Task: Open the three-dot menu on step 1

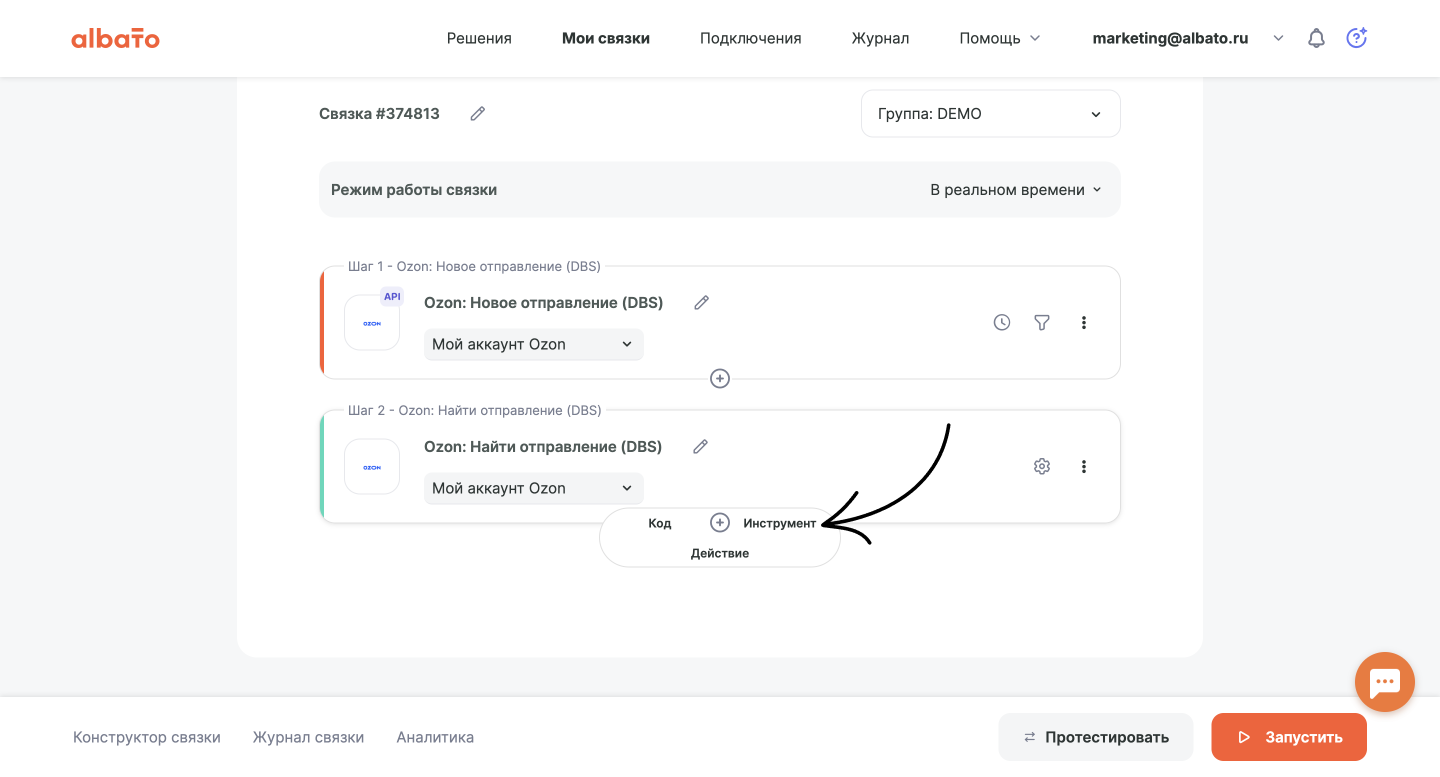Action: (x=1084, y=322)
